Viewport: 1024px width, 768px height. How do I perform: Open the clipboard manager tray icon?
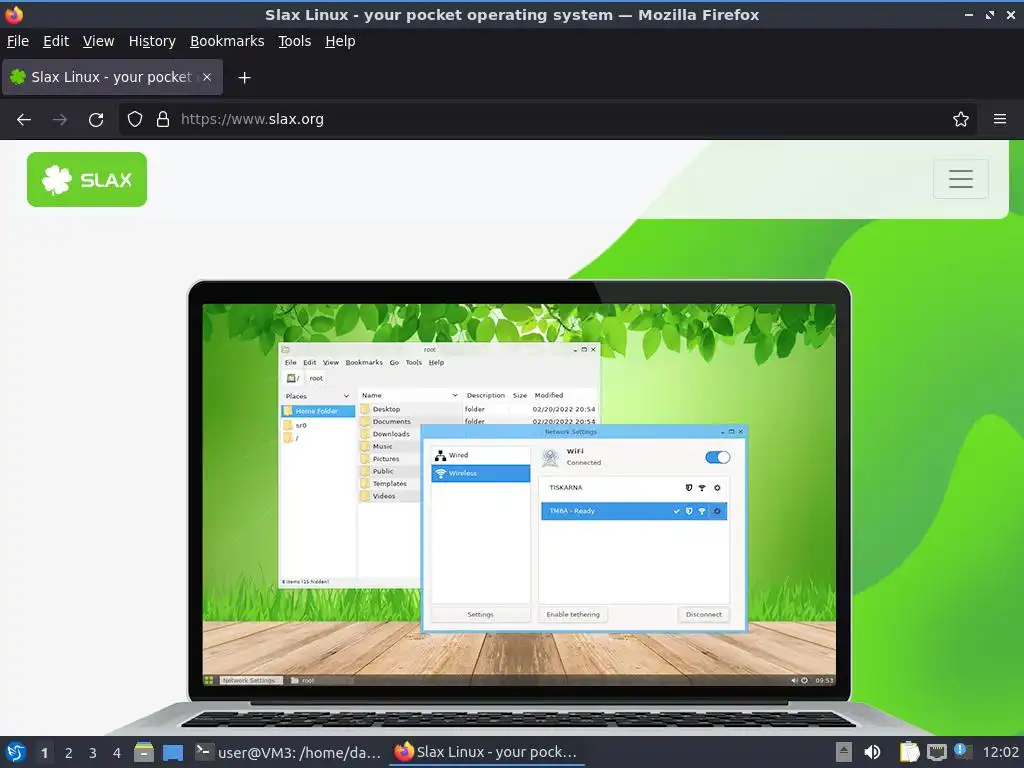point(909,752)
